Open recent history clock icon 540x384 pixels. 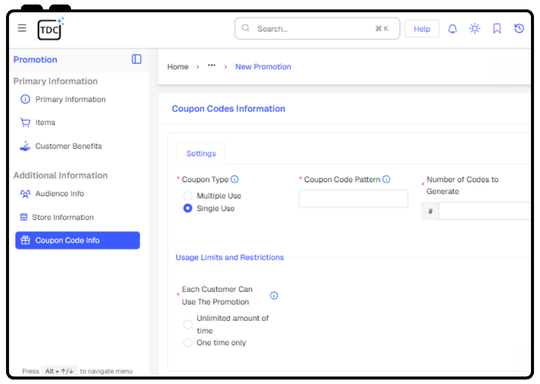click(519, 29)
